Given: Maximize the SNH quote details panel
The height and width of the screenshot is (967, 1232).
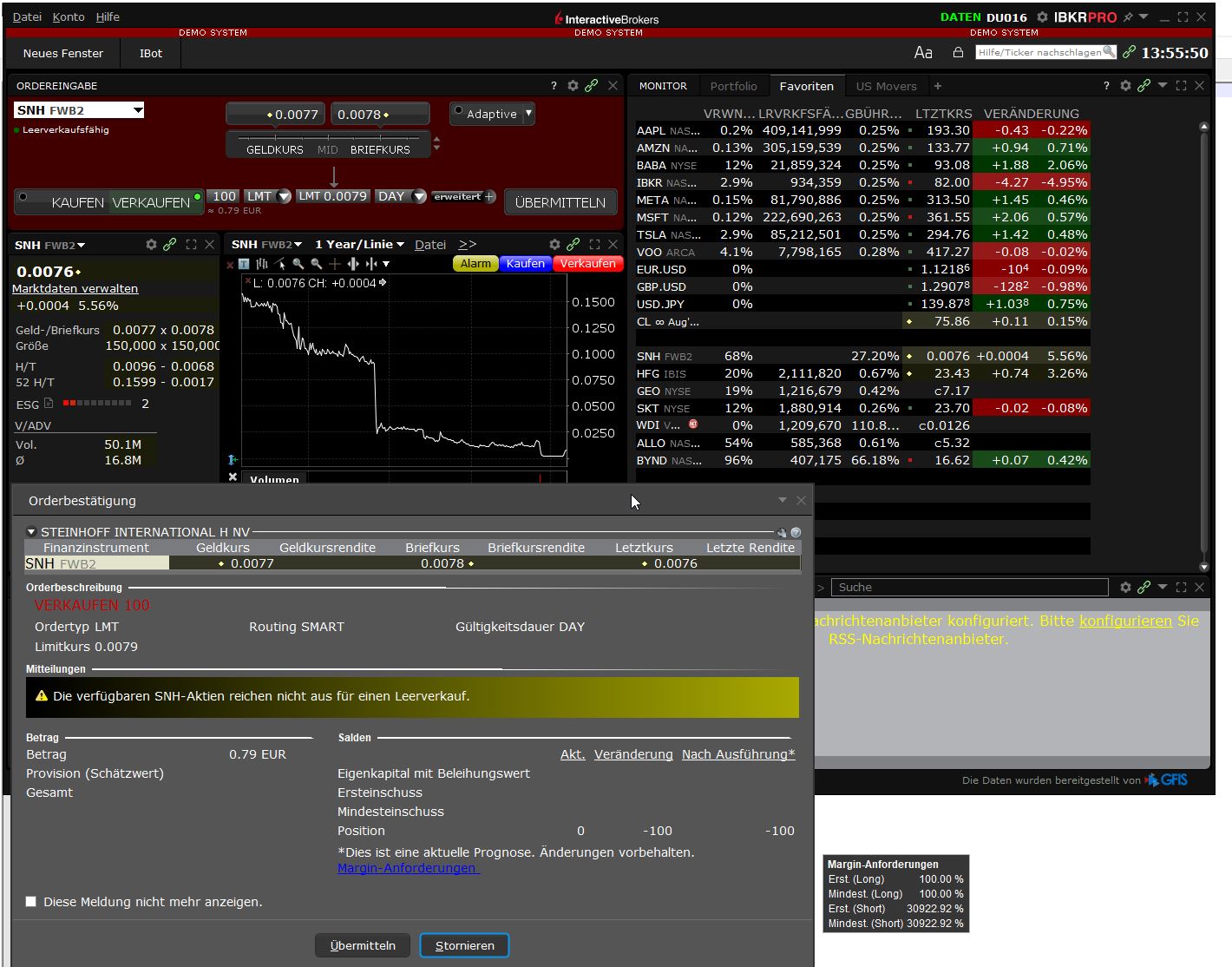Looking at the screenshot, I should [x=191, y=245].
